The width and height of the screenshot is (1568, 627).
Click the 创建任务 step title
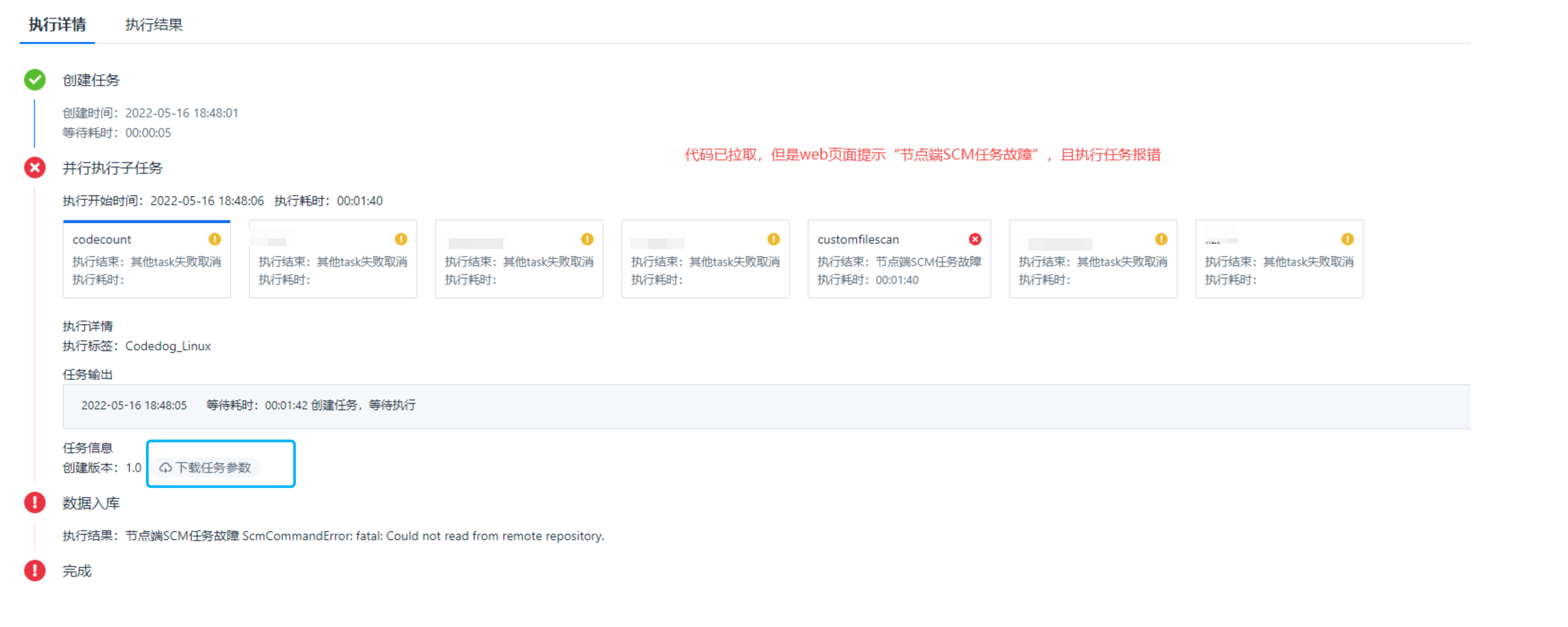coord(91,80)
